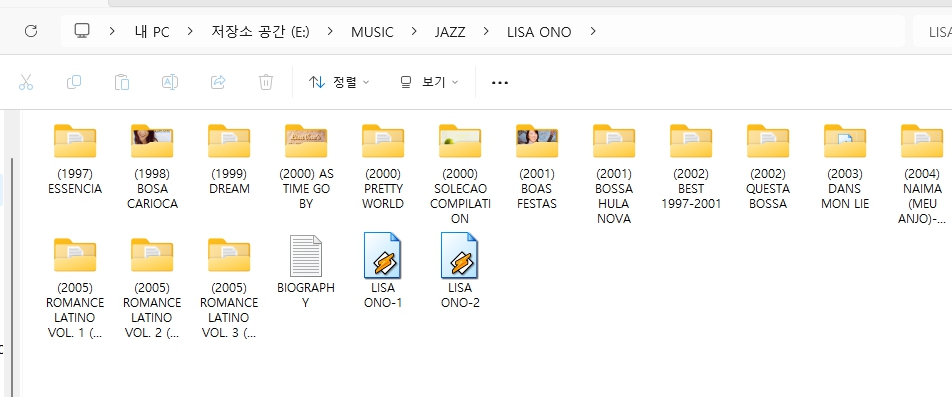Viewport: 952px width, 397px height.
Task: Select the (2001) BOAS FESTAS folder
Action: 537,167
